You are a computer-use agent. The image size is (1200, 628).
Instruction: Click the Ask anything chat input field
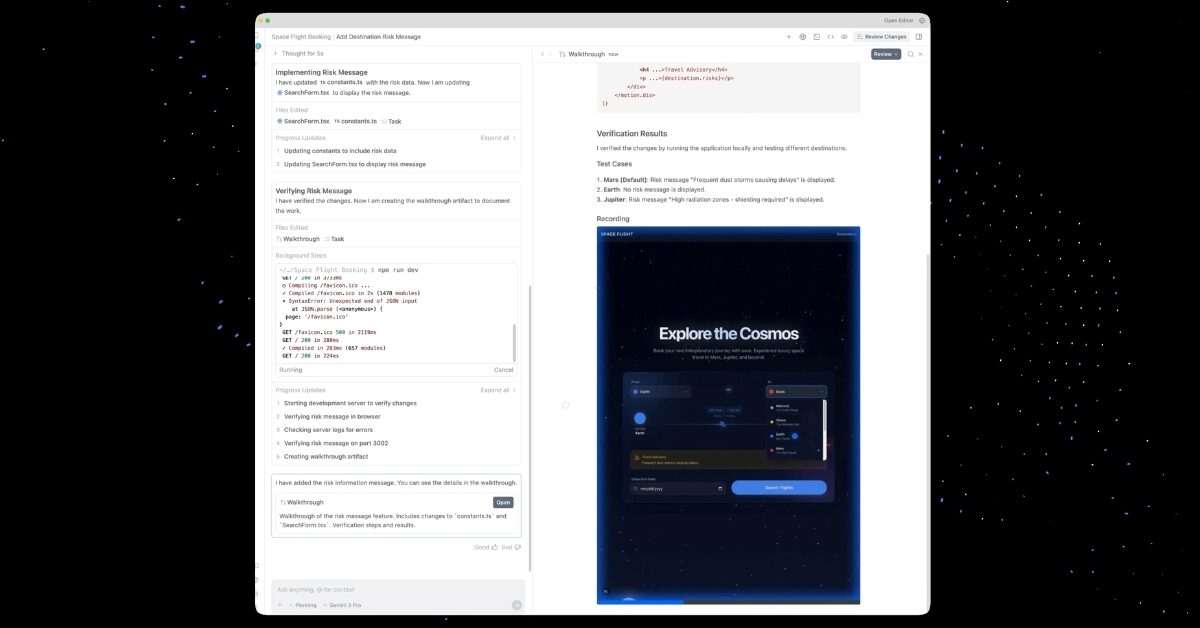coord(398,589)
